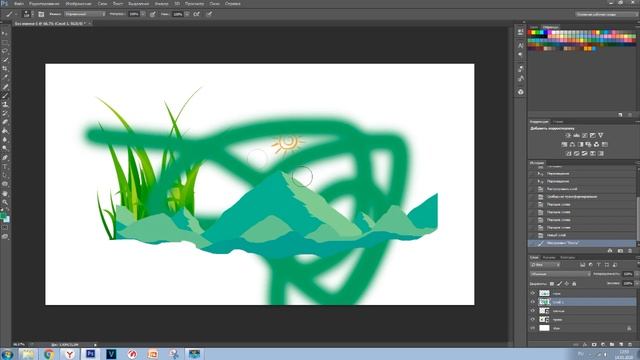Open the layer filter kind dropdown
Screen dimensions: 640x360
coord(545,264)
